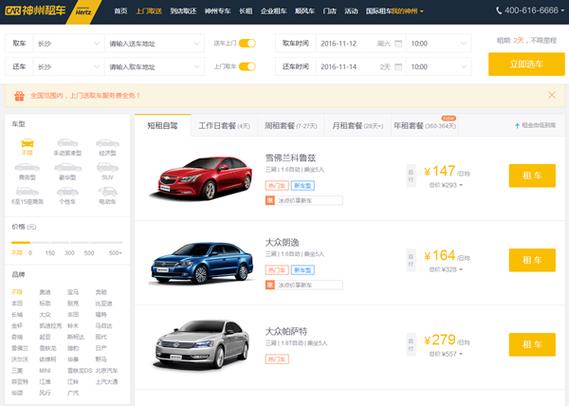
Task: Click the phone icon beside 400-616-6666
Action: coord(499,11)
